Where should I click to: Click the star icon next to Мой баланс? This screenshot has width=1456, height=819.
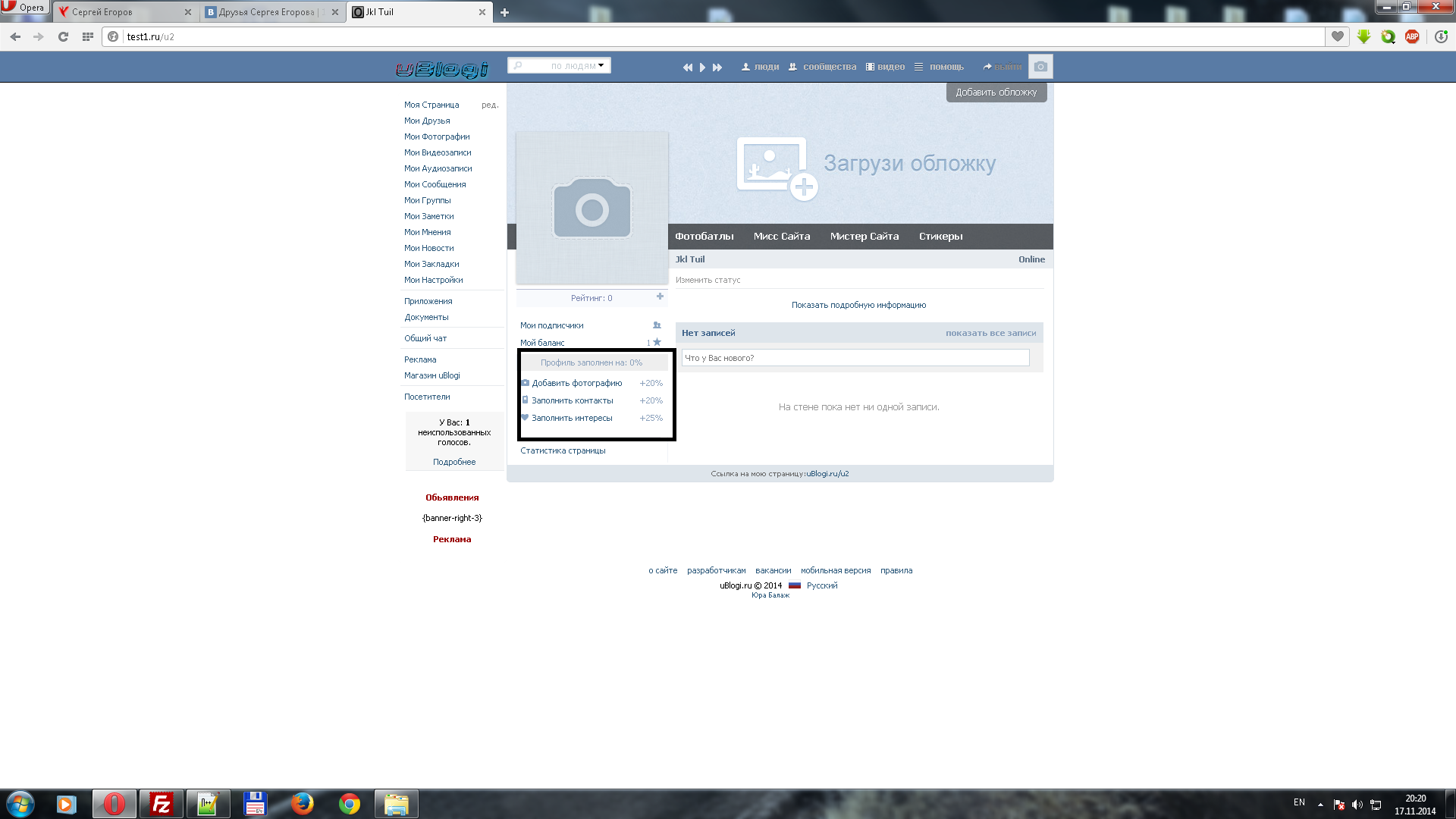click(657, 342)
